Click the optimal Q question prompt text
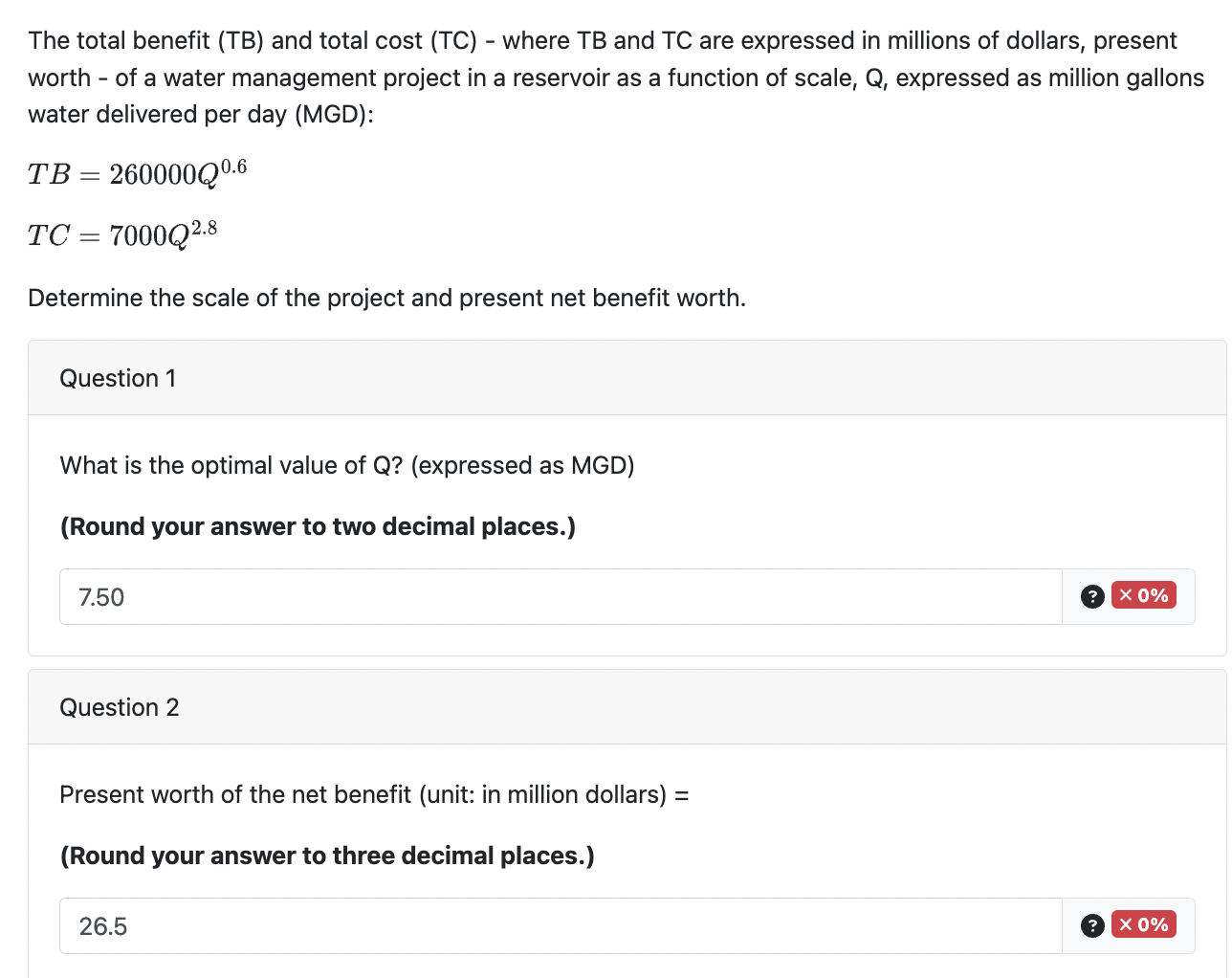The width and height of the screenshot is (1232, 978). [x=346, y=465]
